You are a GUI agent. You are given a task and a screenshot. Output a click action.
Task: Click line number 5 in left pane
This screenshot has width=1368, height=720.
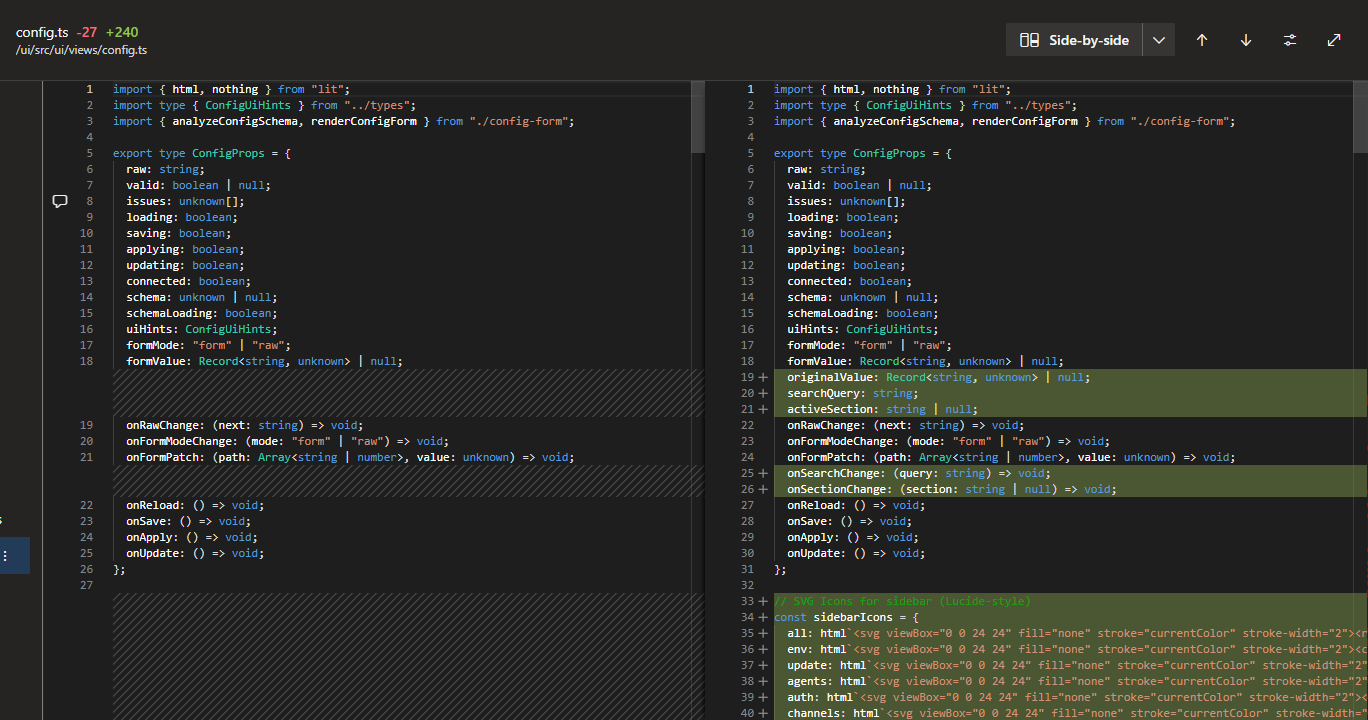pos(89,153)
